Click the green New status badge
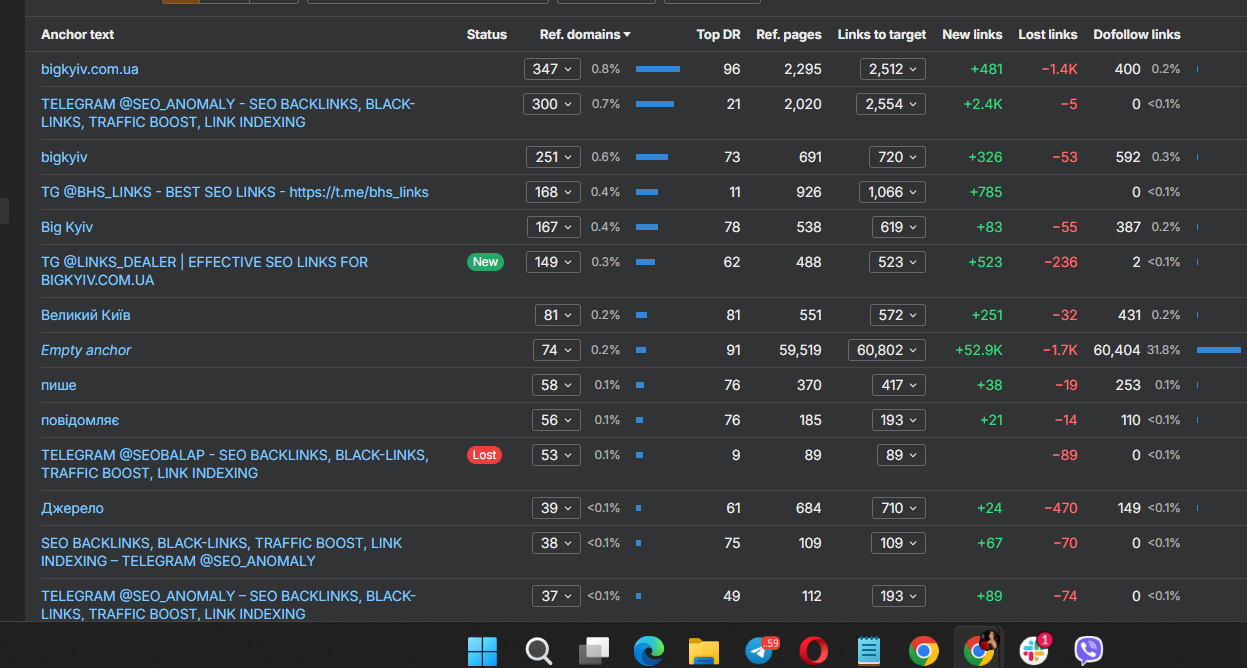 (x=485, y=262)
